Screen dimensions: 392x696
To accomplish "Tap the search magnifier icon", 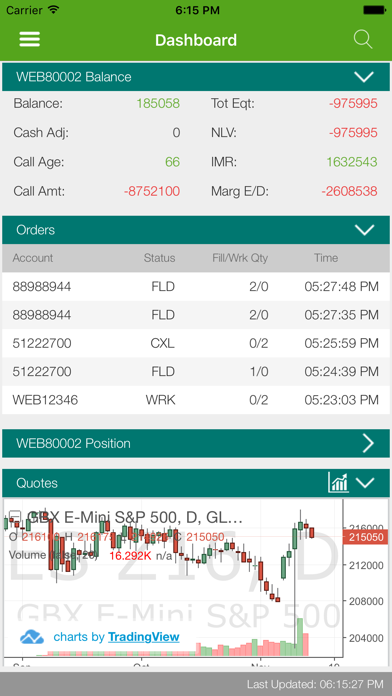I will point(363,40).
